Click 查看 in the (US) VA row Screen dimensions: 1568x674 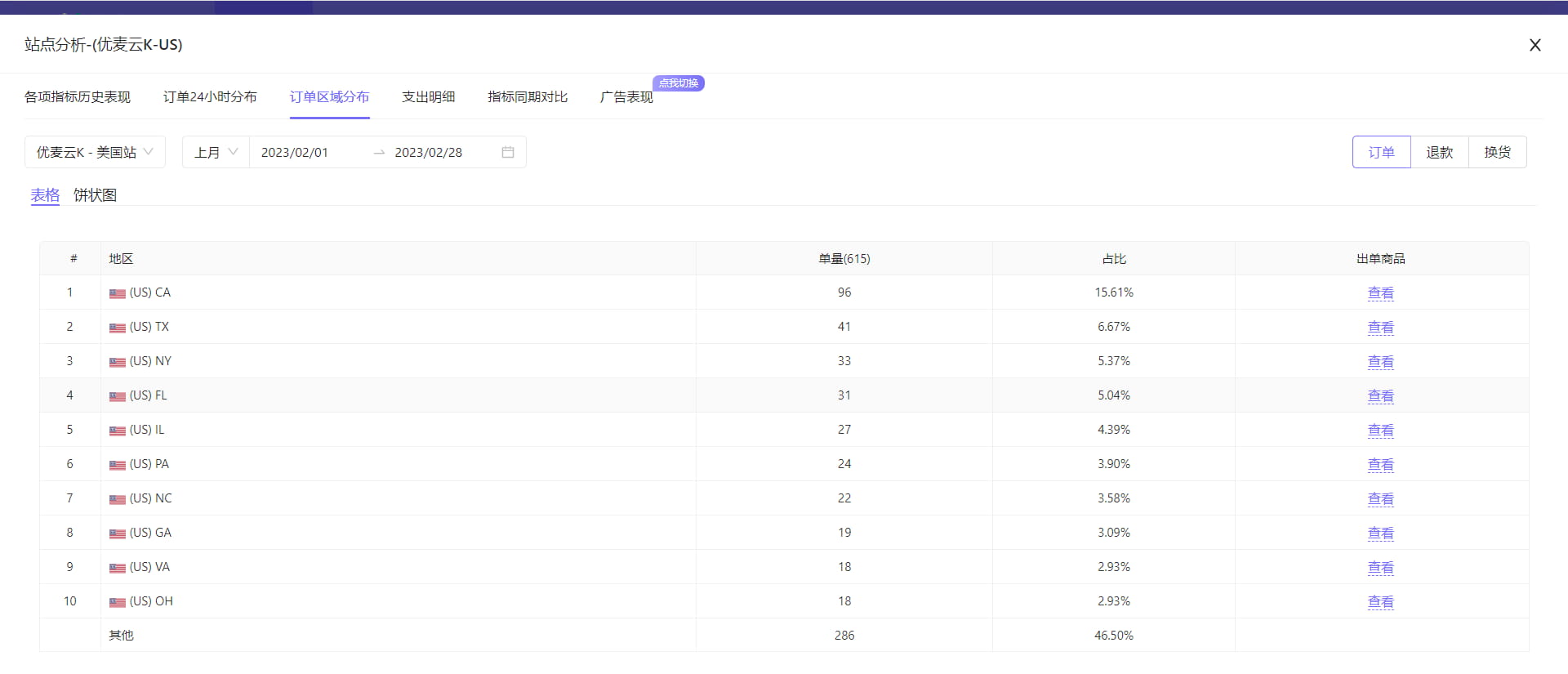pos(1381,567)
